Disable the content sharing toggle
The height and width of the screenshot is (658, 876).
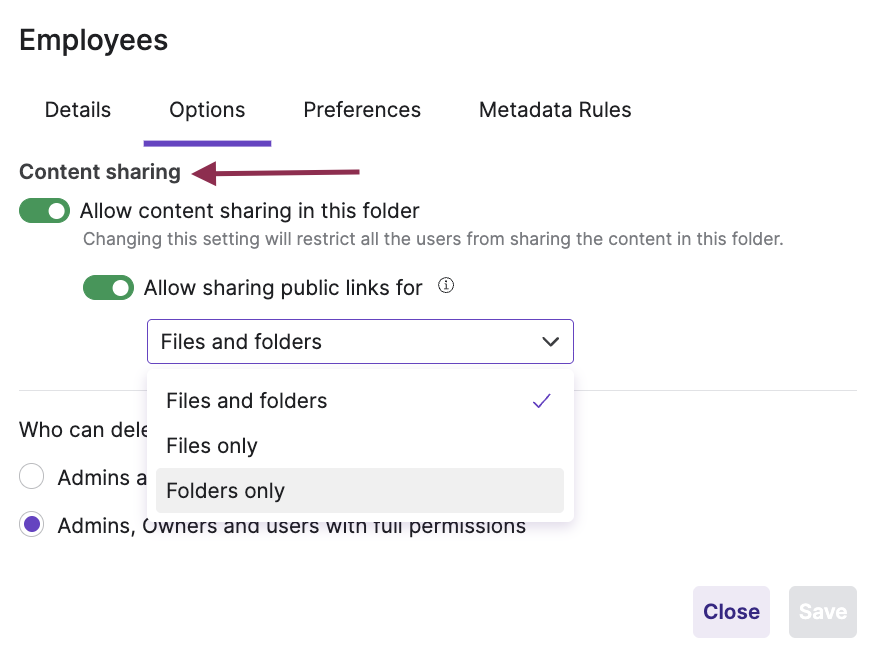tap(44, 210)
